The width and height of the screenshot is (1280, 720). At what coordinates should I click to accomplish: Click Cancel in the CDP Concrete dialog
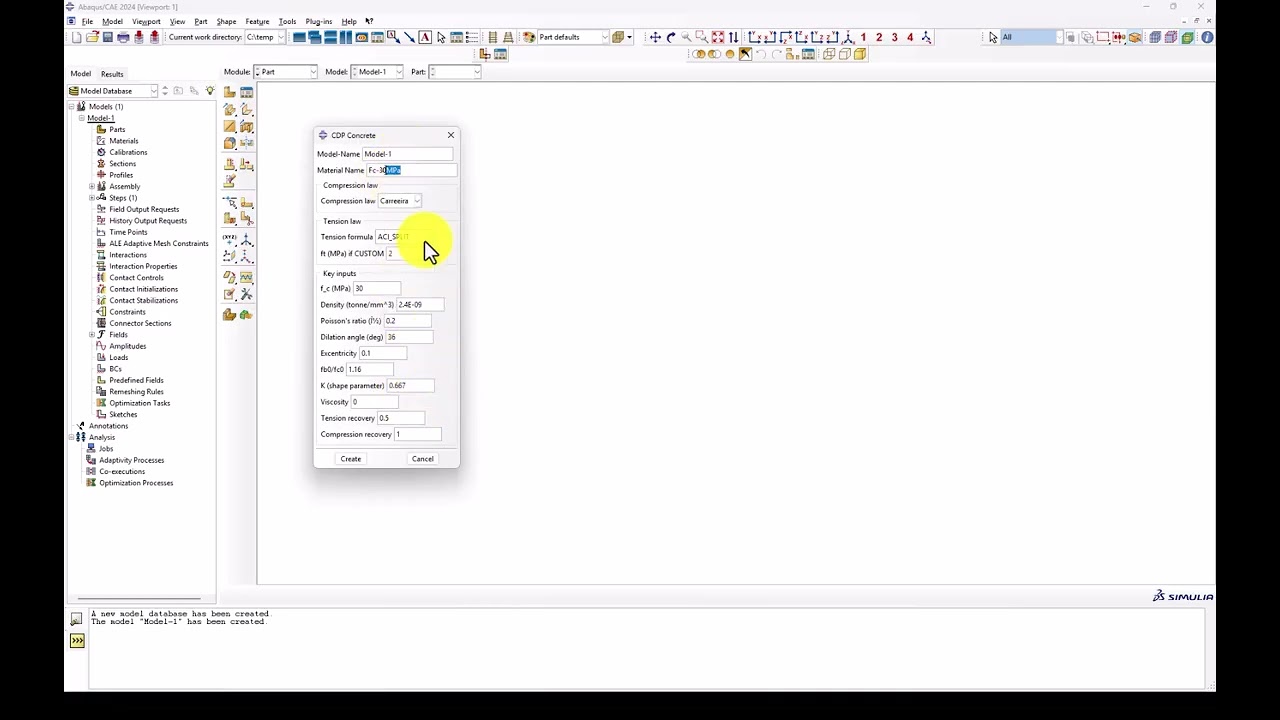[x=423, y=459]
